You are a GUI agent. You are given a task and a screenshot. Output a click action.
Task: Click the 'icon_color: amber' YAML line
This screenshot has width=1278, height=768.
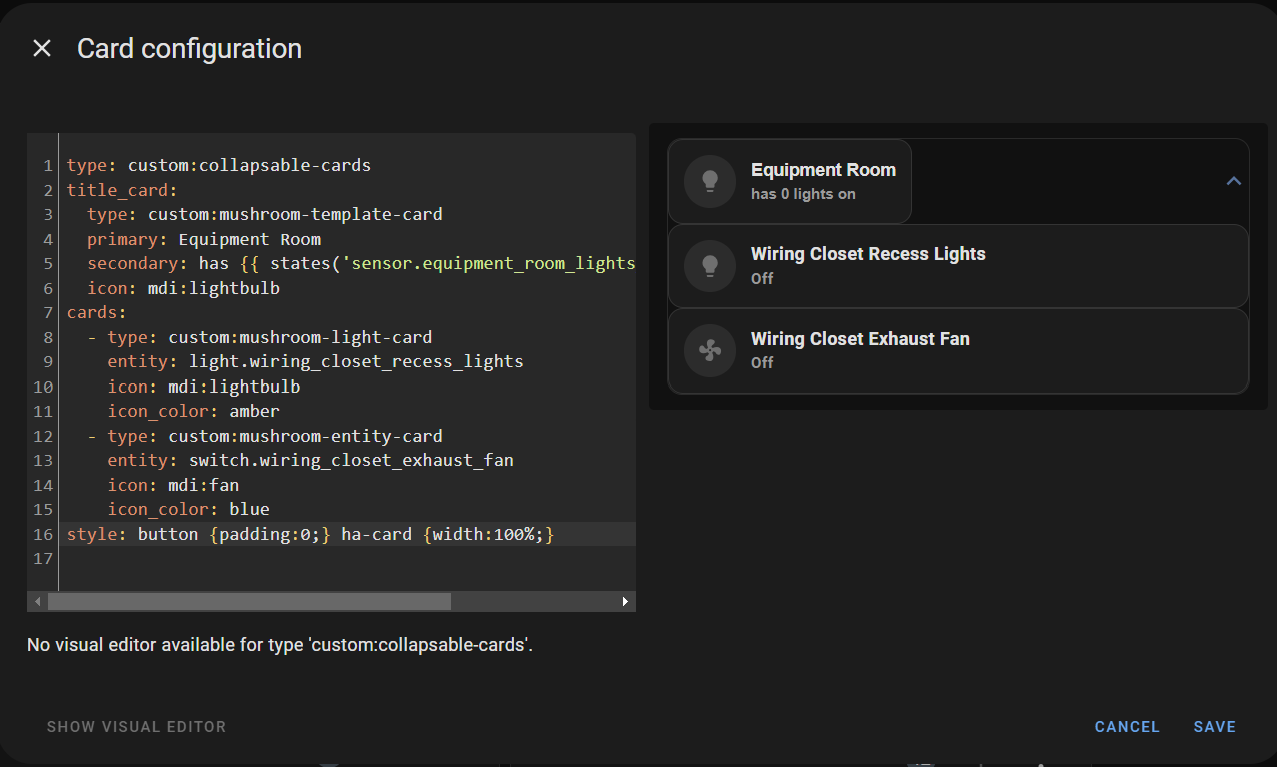coord(193,411)
